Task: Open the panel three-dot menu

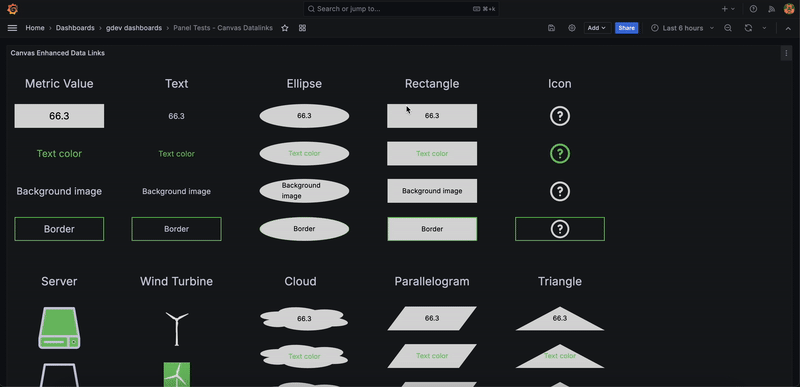Action: point(786,53)
